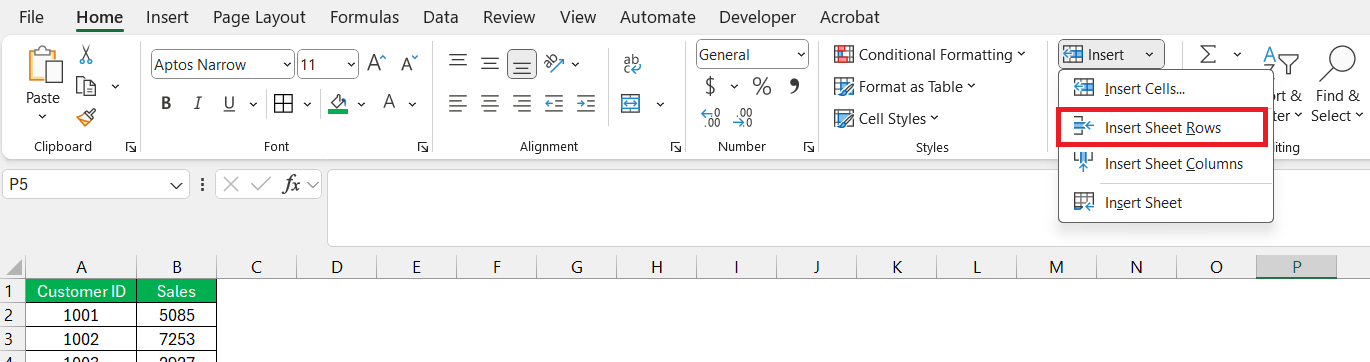Open the Cell Styles menu

tap(886, 119)
